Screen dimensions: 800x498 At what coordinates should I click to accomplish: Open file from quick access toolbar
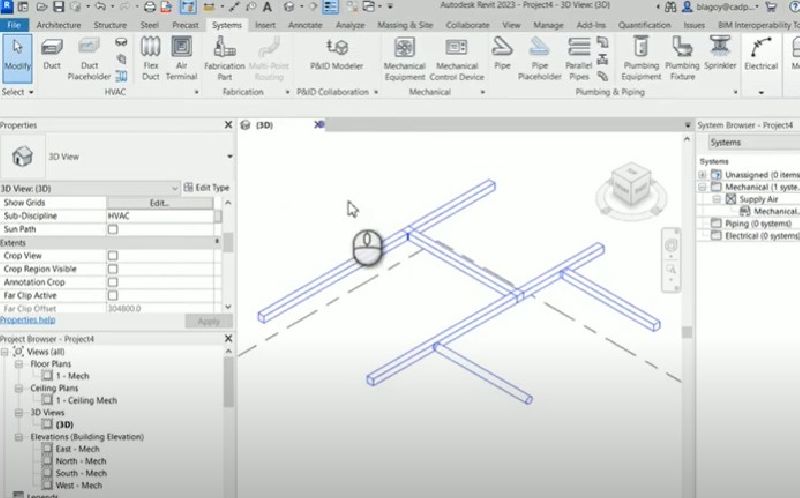pyautogui.click(x=41, y=7)
